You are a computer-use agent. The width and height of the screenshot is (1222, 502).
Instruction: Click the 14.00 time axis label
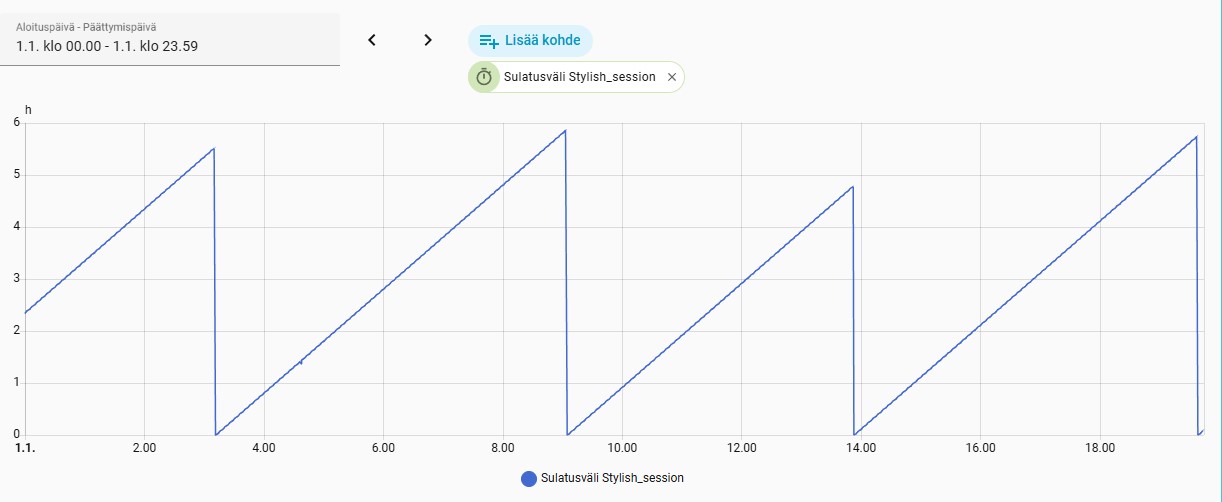(861, 448)
